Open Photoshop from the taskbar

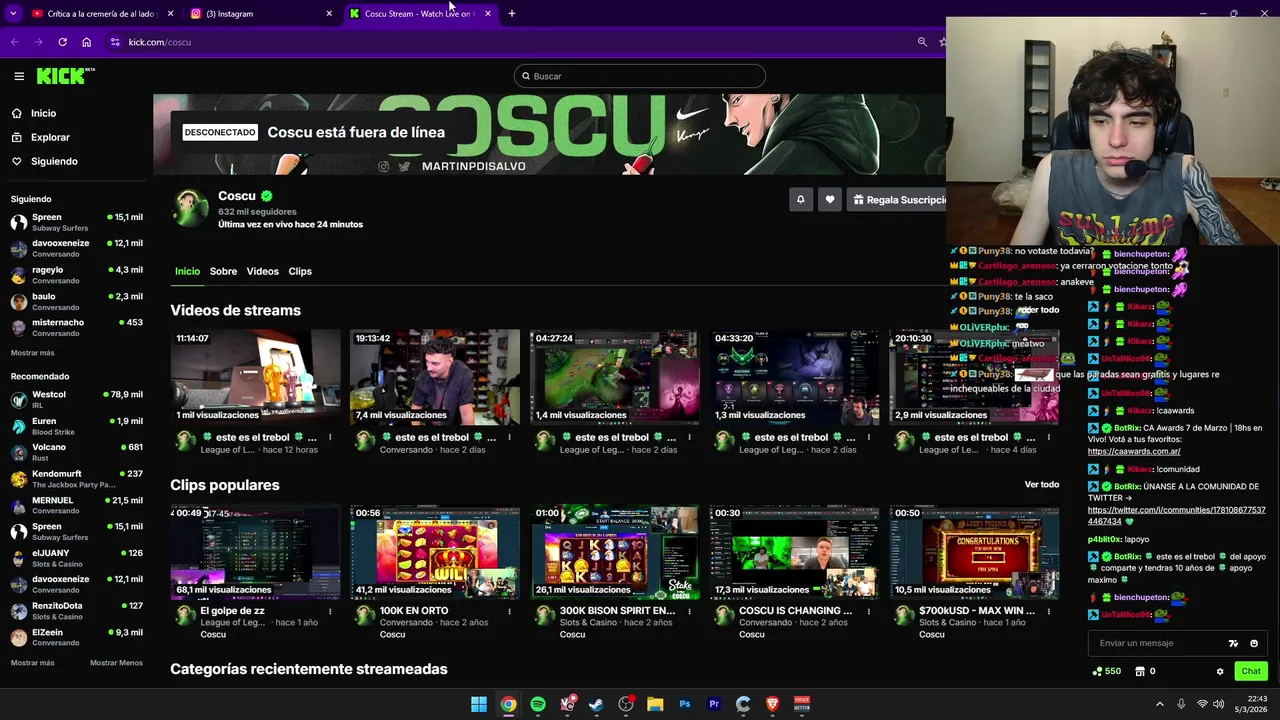pos(685,704)
